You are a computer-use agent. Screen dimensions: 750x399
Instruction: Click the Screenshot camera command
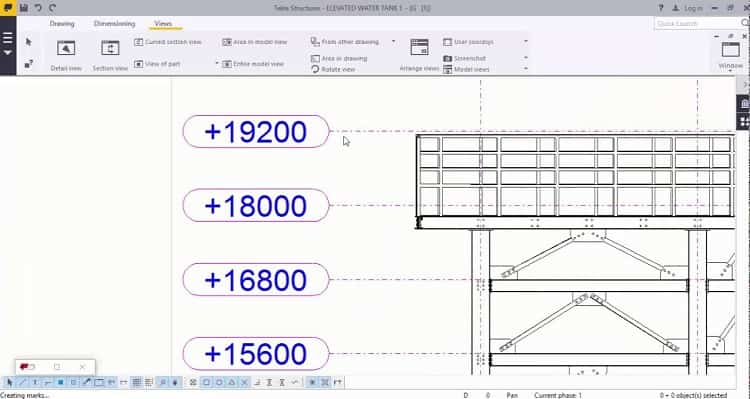(464, 58)
